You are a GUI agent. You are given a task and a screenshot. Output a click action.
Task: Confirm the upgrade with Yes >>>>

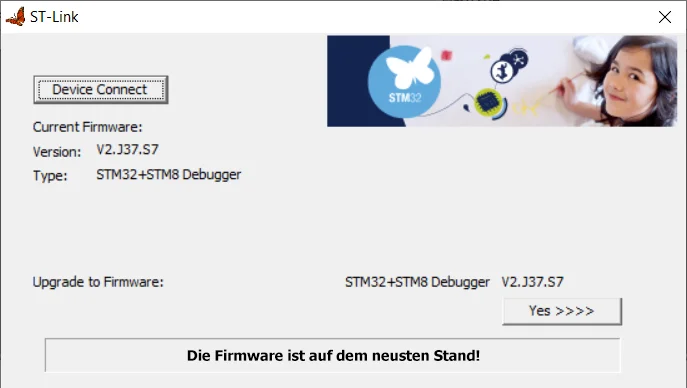coord(562,311)
